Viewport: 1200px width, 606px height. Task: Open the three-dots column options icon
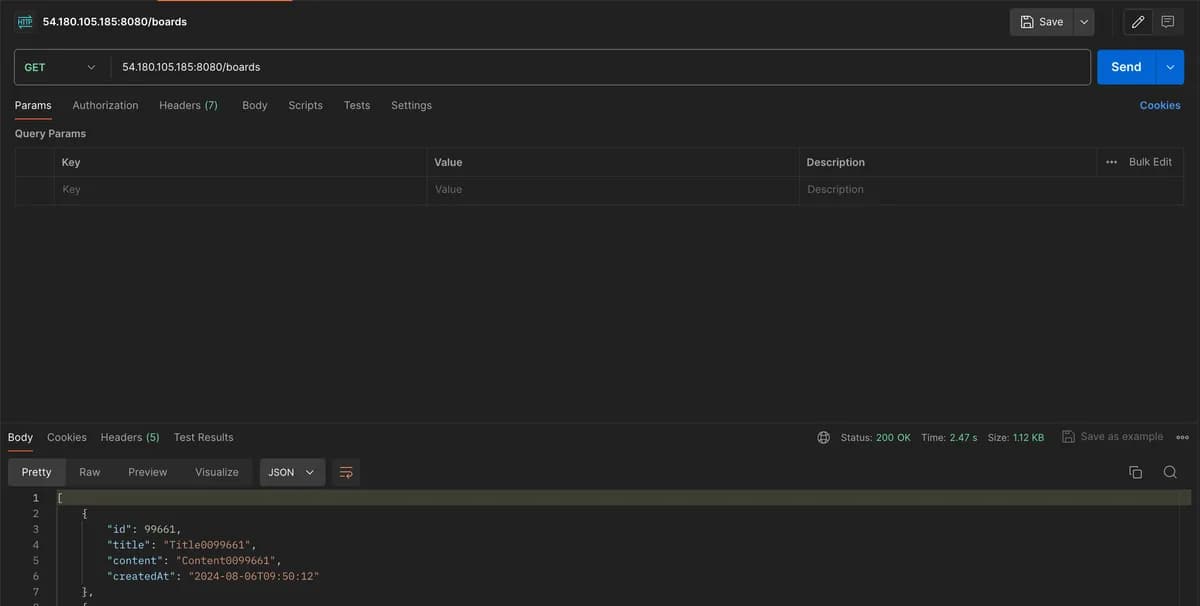(1111, 162)
